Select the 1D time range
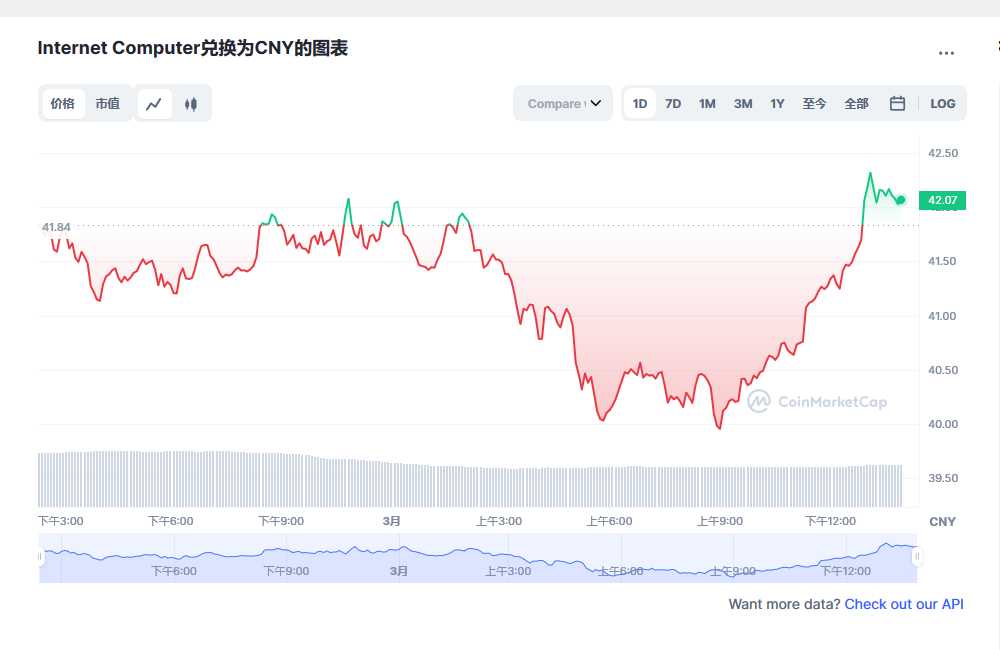The image size is (1000, 650). [640, 104]
